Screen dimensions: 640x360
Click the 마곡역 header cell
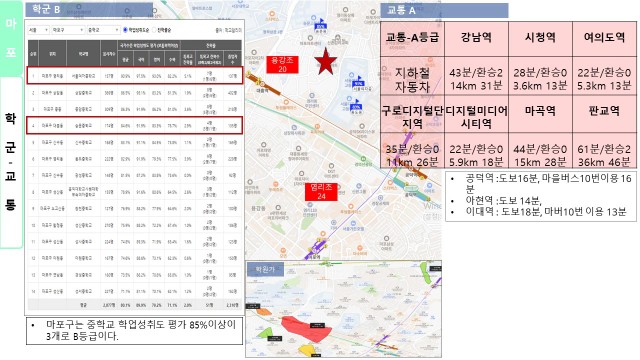(x=540, y=115)
